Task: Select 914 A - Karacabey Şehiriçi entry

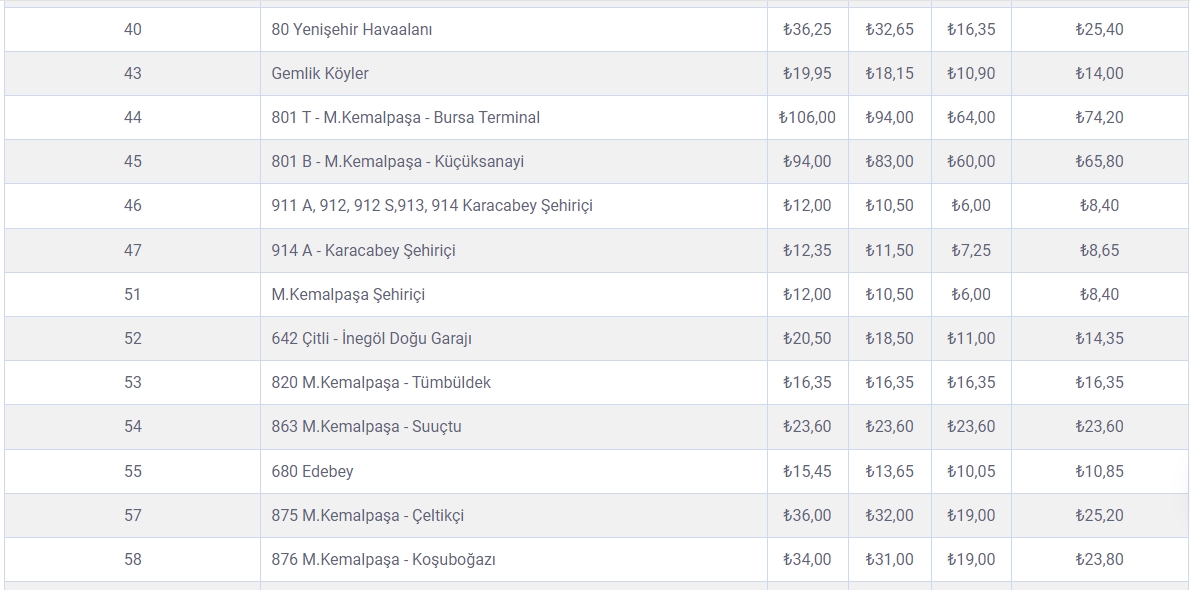Action: coord(364,251)
